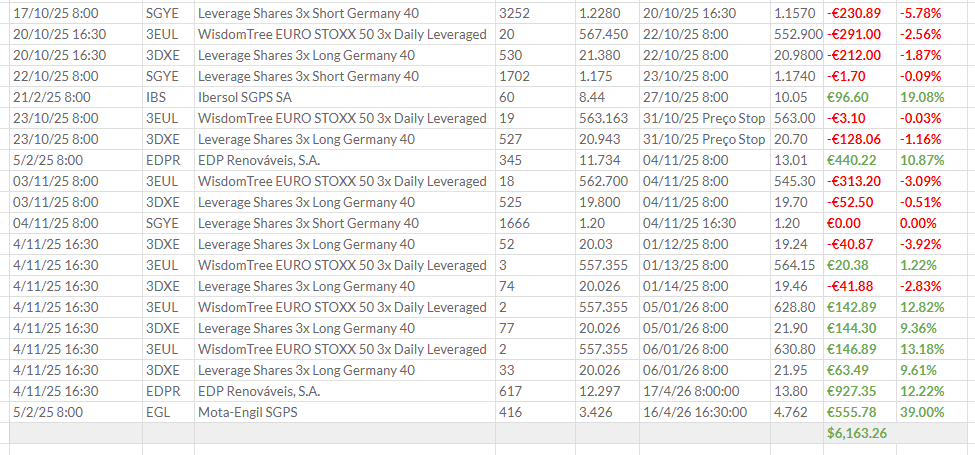Click the entry price cell 19.800
The width and height of the screenshot is (975, 455).
(x=607, y=202)
